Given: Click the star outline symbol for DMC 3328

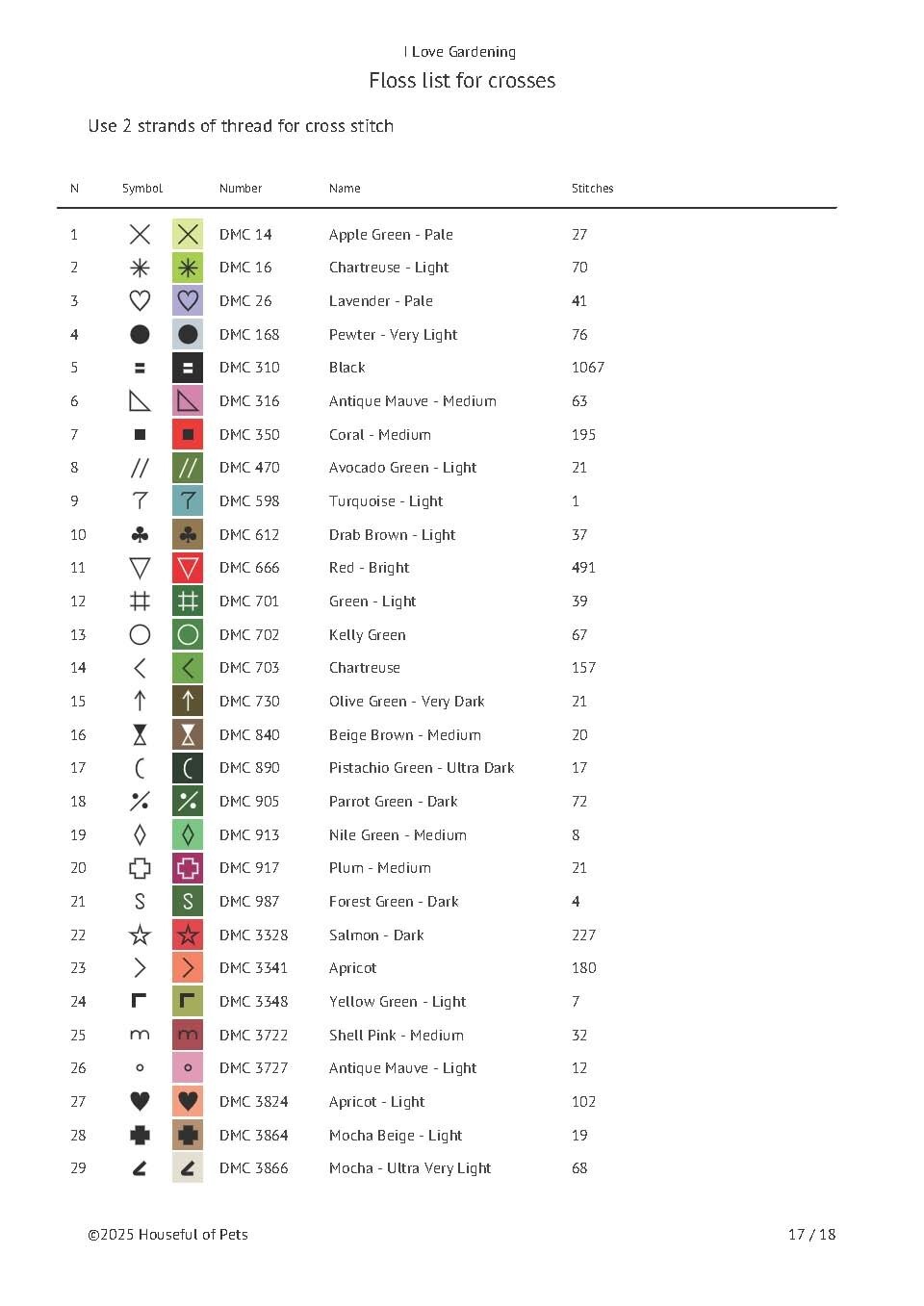Looking at the screenshot, I should 140,935.
